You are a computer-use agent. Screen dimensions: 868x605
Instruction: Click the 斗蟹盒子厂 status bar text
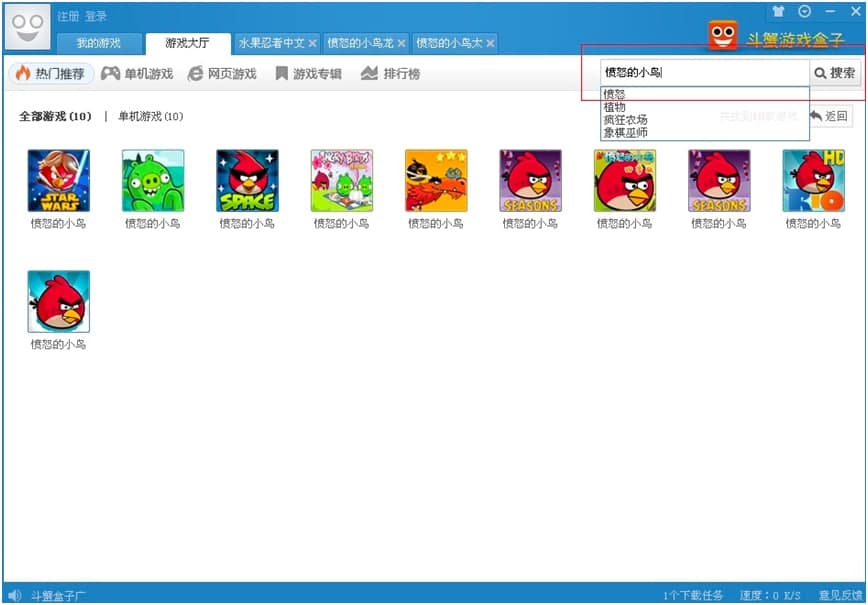point(58,596)
